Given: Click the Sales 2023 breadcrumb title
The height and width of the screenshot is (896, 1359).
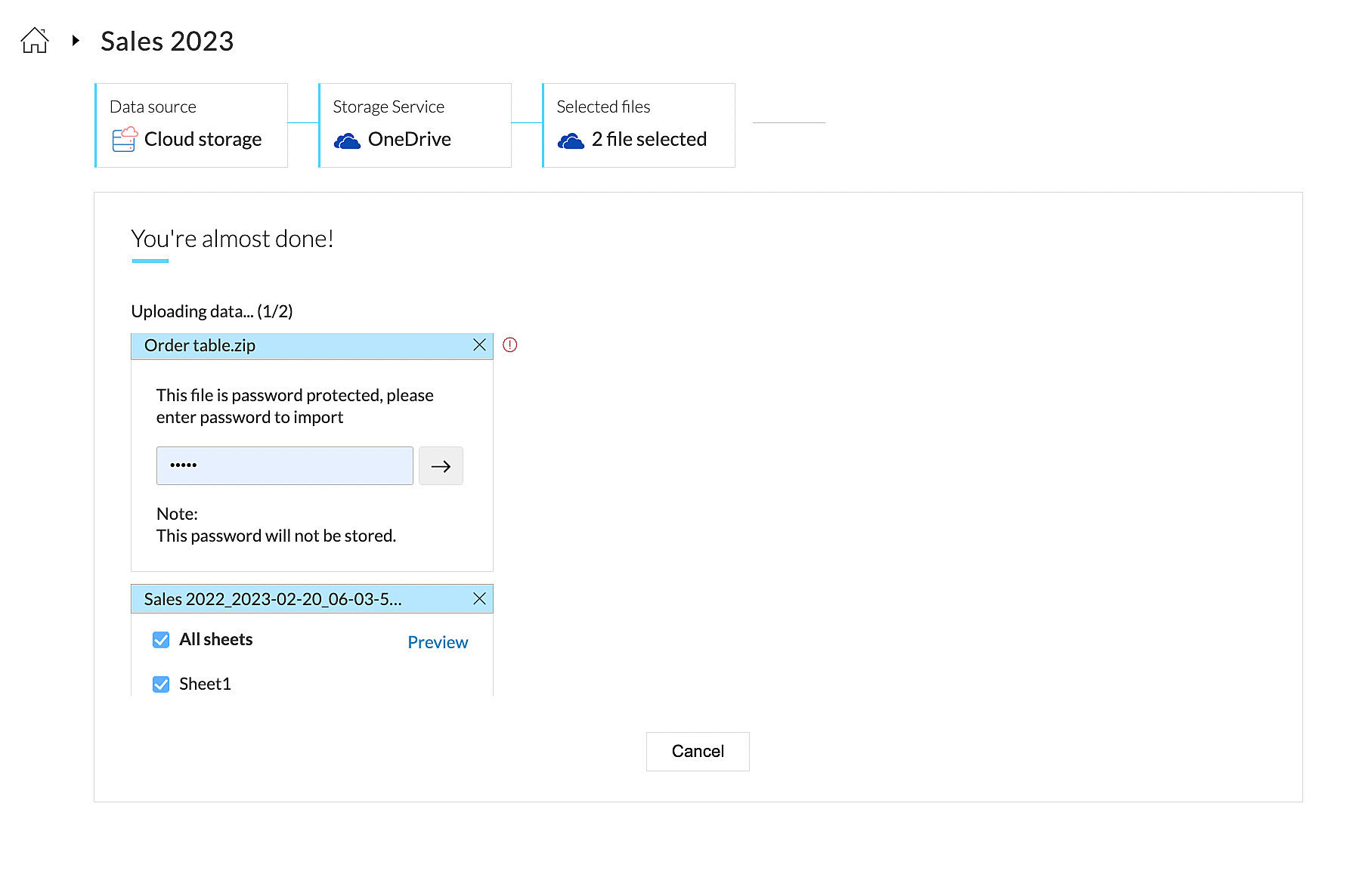Looking at the screenshot, I should coord(167,42).
